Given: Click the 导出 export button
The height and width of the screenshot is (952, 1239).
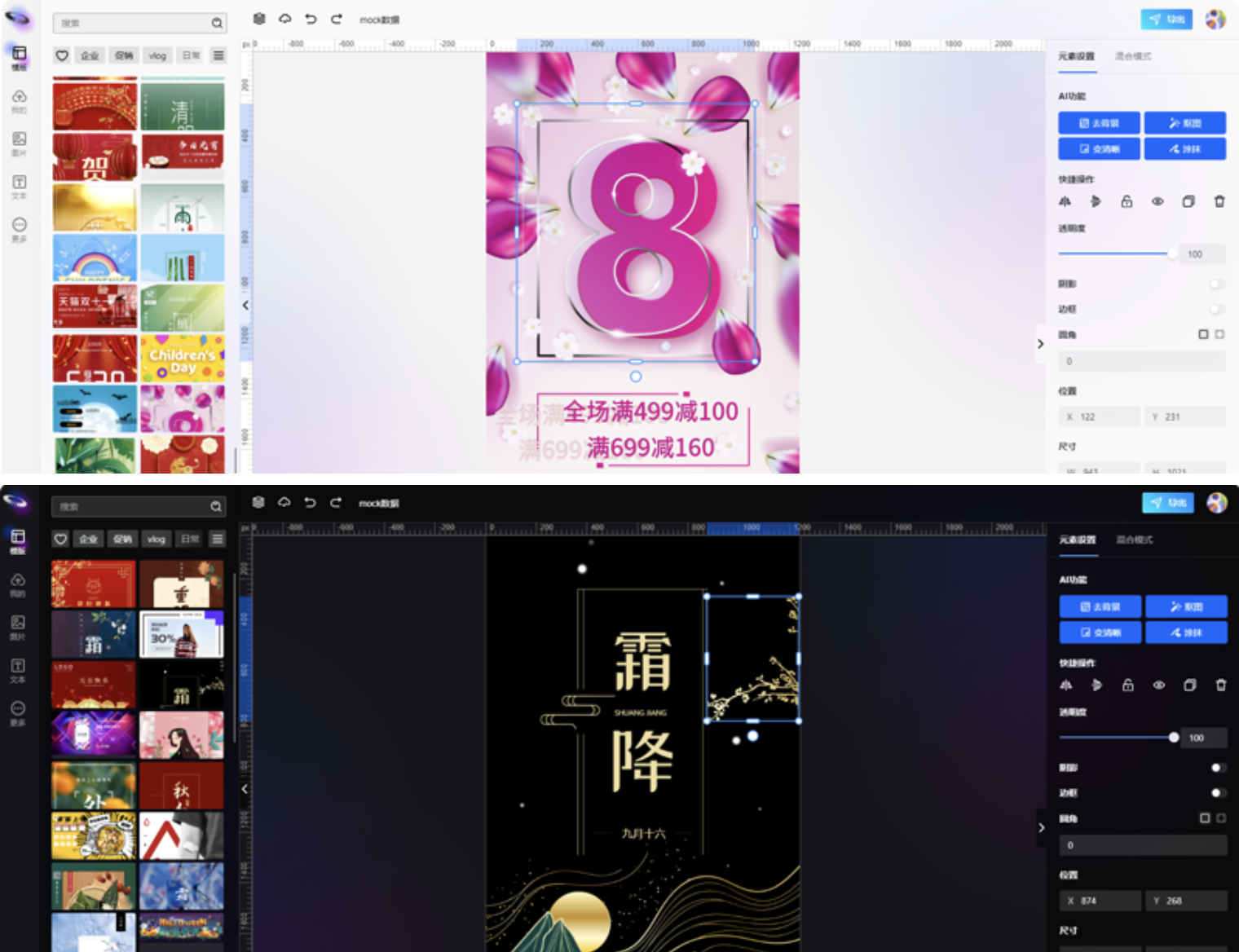Looking at the screenshot, I should pyautogui.click(x=1166, y=19).
